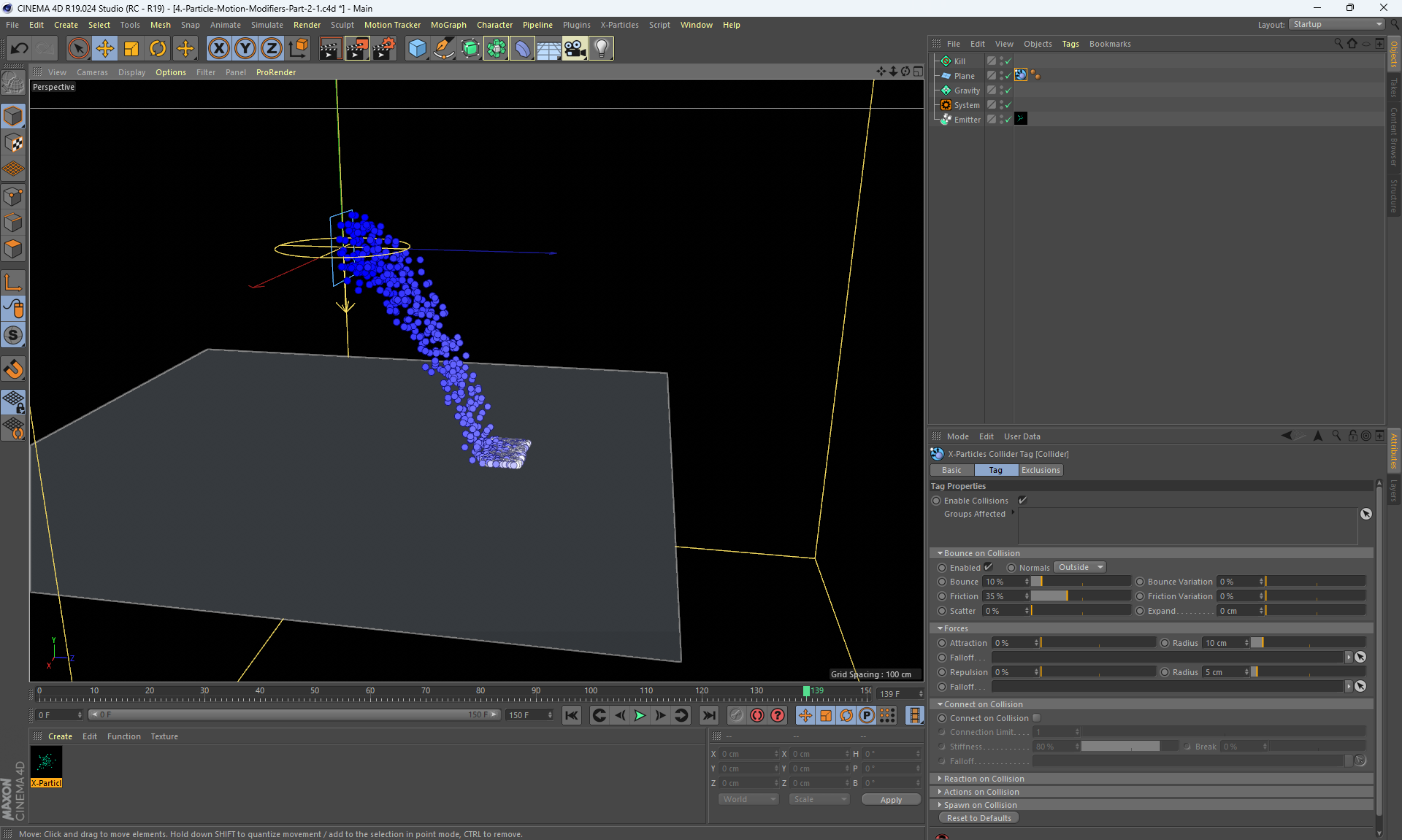Image resolution: width=1402 pixels, height=840 pixels.
Task: Click the Cube primitive icon
Action: (417, 49)
